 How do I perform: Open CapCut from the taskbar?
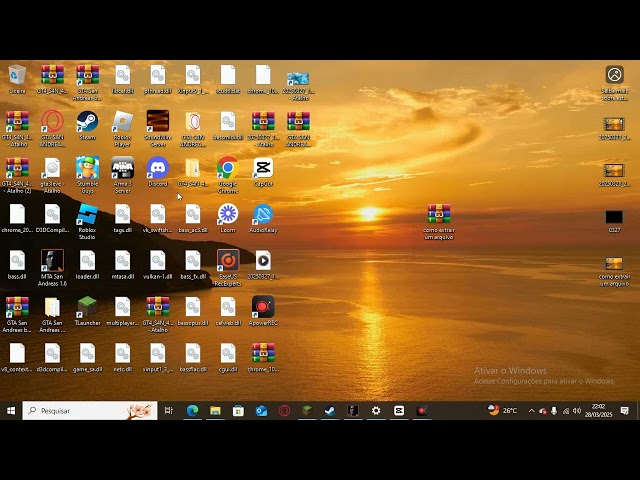[399, 411]
